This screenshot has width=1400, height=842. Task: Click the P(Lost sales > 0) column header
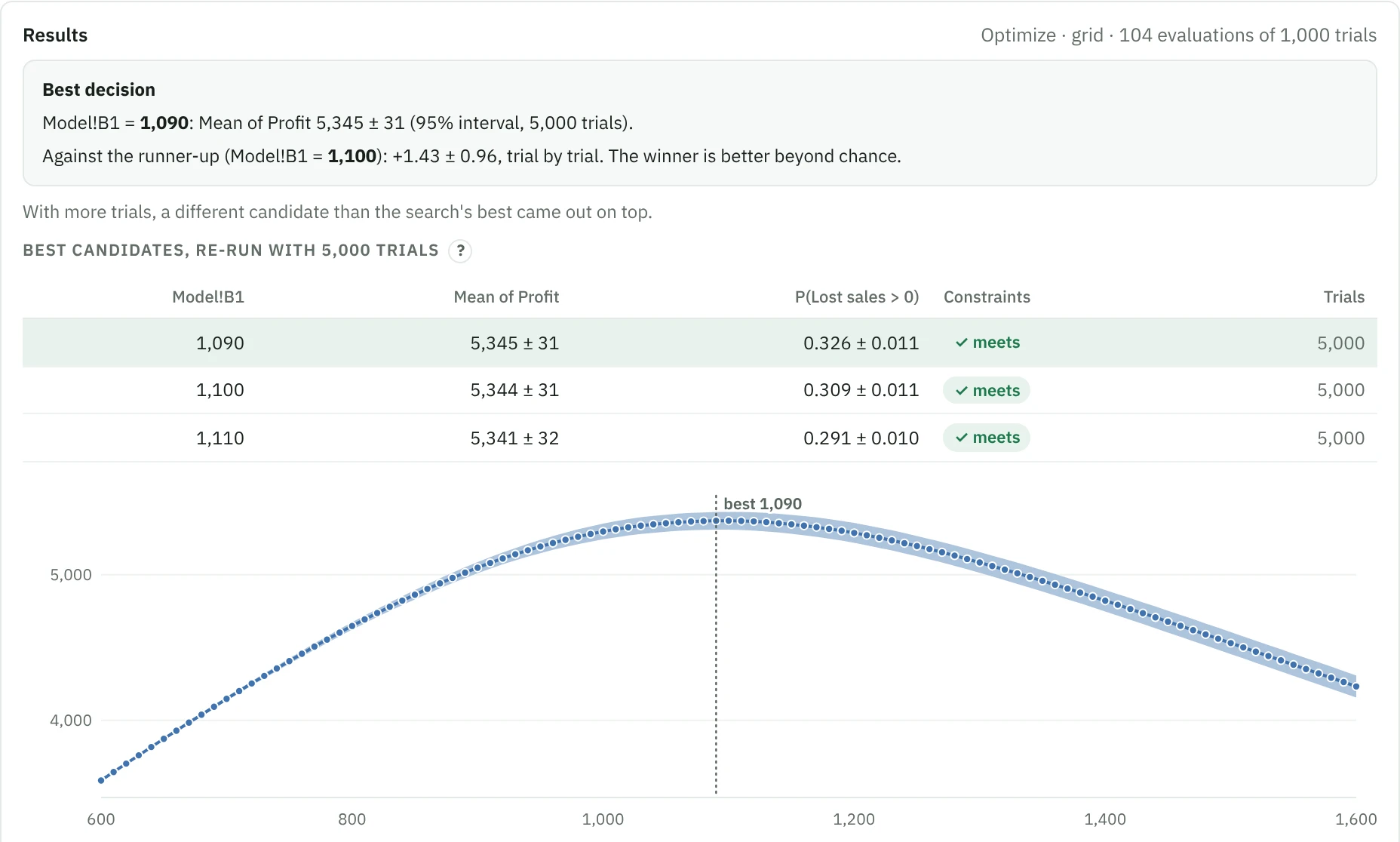857,297
